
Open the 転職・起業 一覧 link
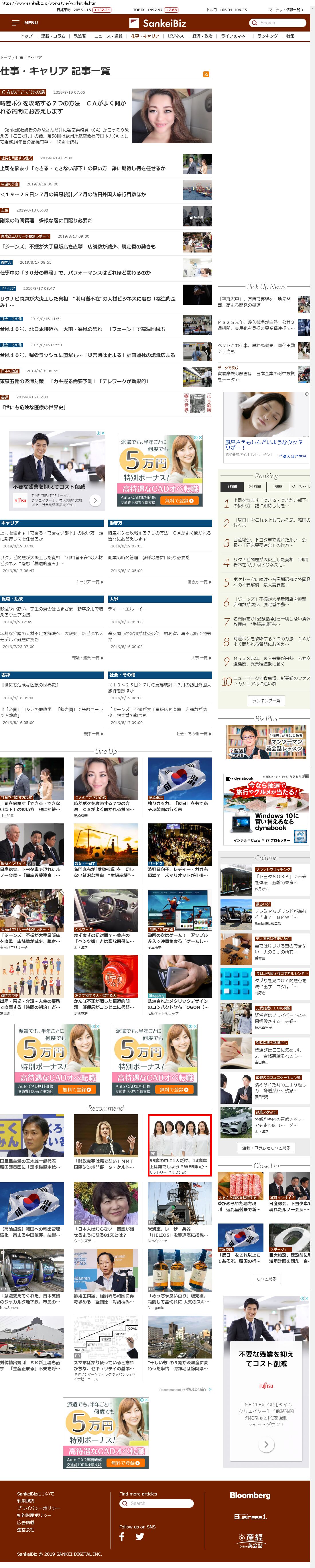click(88, 658)
